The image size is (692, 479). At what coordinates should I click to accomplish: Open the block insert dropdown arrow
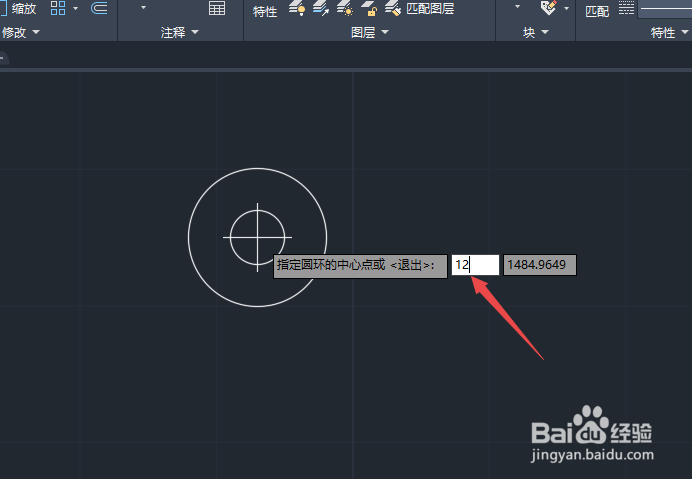click(518, 7)
